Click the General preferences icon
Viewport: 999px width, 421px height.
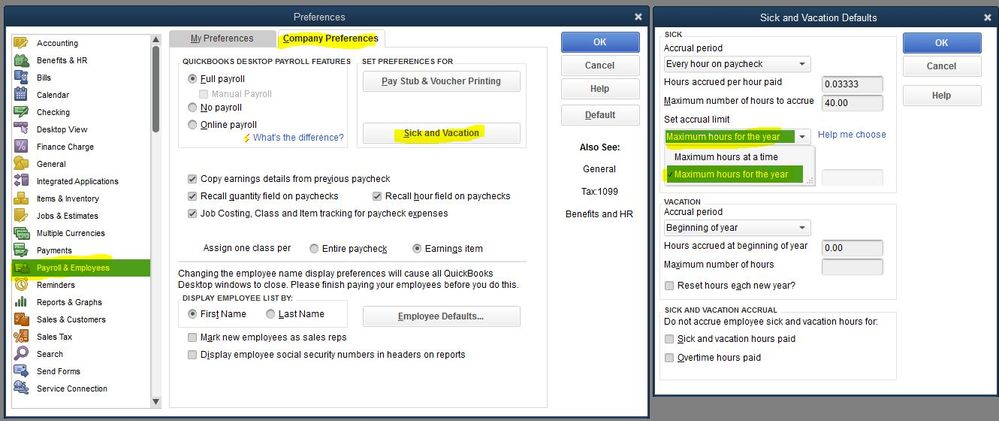tap(21, 164)
